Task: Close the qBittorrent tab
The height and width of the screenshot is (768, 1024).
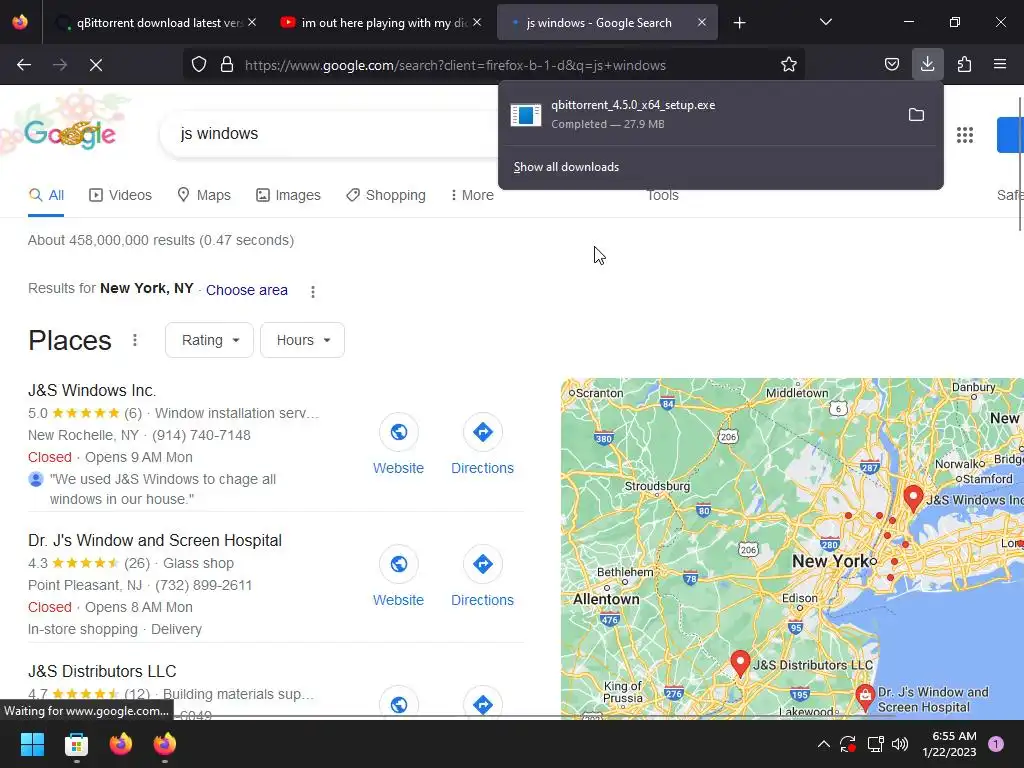Action: coord(252,23)
